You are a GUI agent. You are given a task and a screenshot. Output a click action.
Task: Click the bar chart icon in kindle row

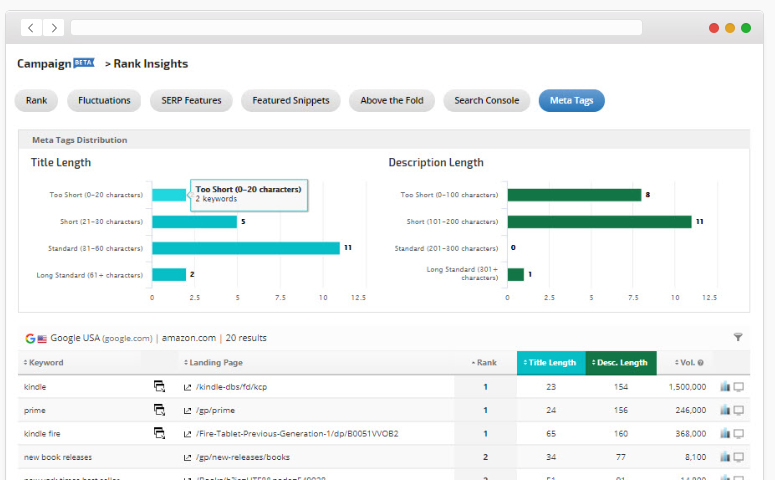pos(725,386)
